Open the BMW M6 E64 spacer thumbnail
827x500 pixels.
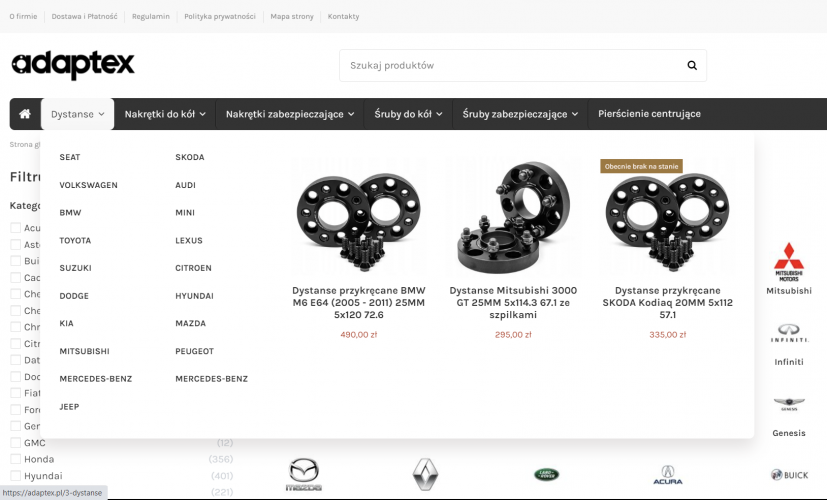click(359, 219)
